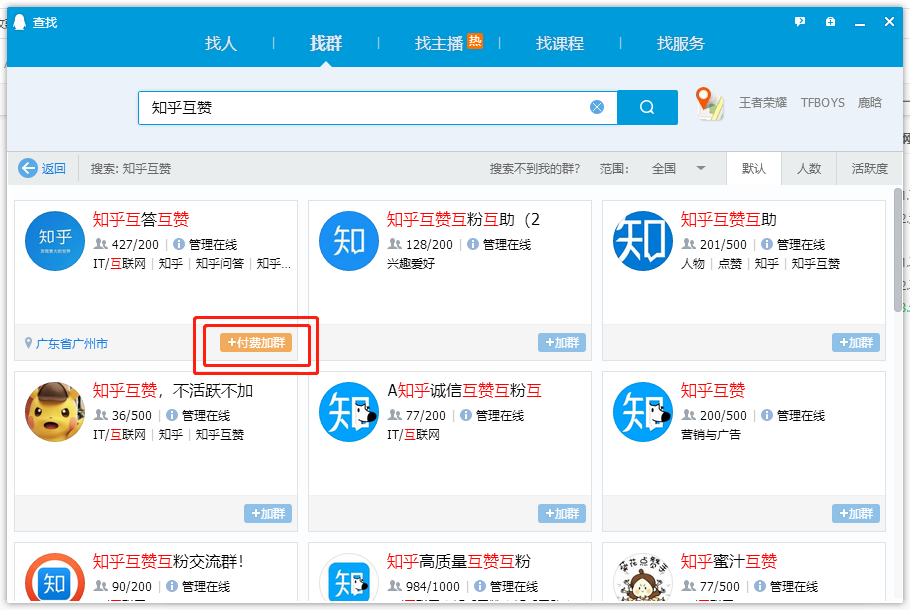Open the nearby map location icon
Screen dimensions: 910x610
tap(709, 104)
